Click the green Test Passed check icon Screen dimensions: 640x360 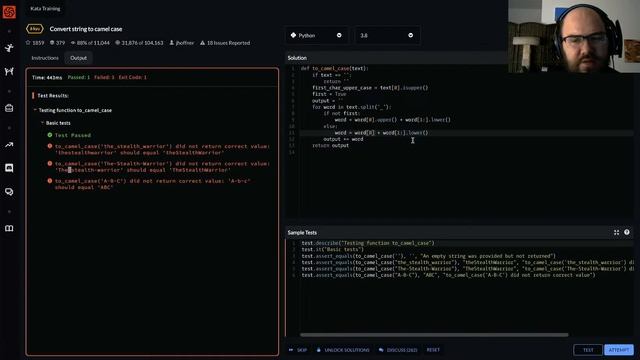(50, 135)
